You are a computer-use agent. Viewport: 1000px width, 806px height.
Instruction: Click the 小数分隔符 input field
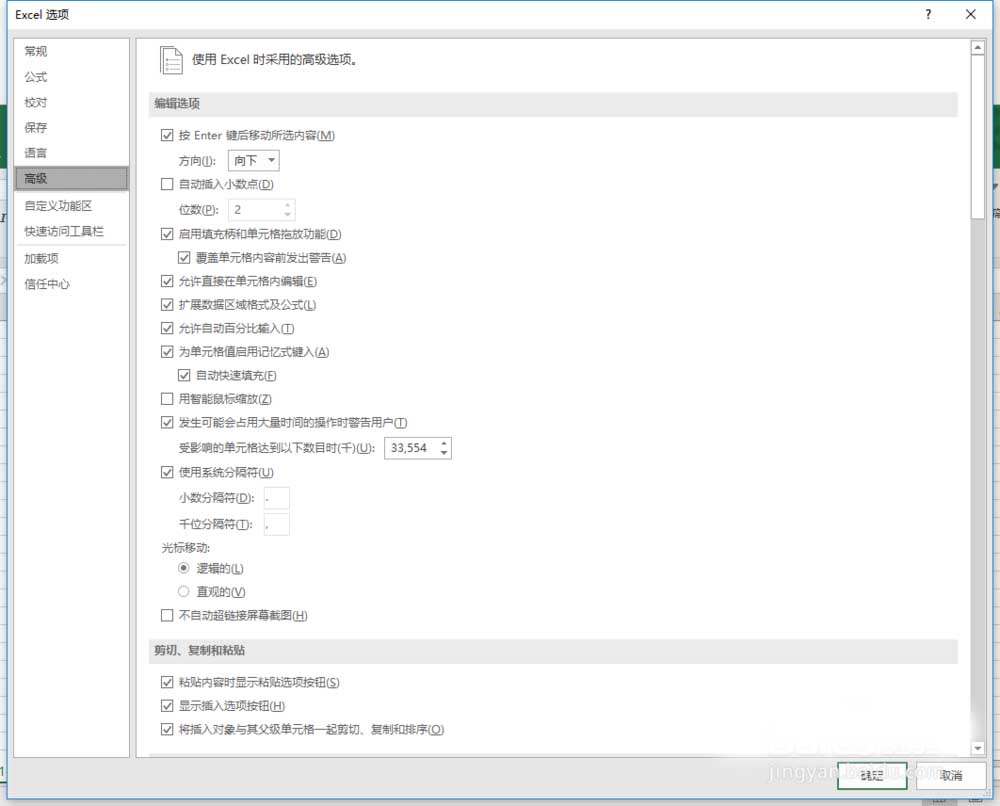pos(276,498)
